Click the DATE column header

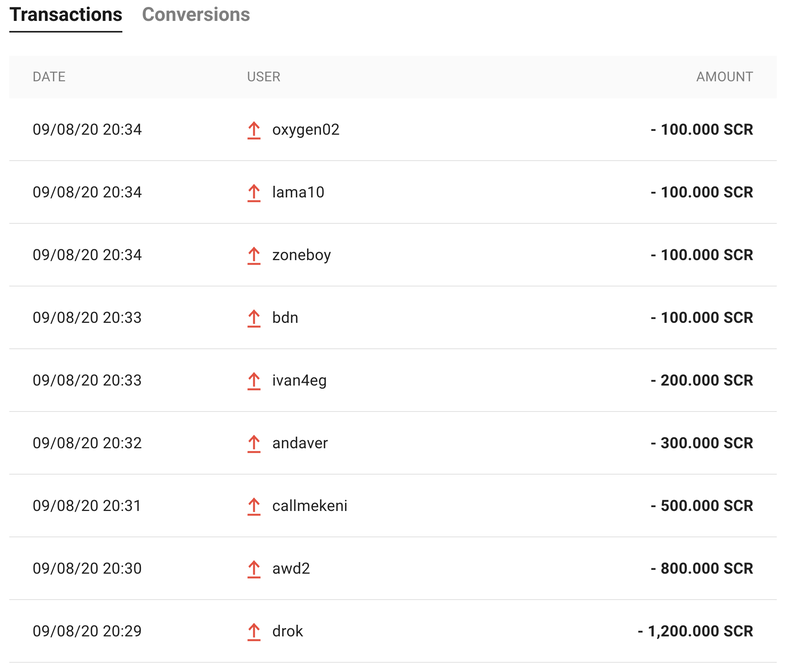tap(49, 77)
